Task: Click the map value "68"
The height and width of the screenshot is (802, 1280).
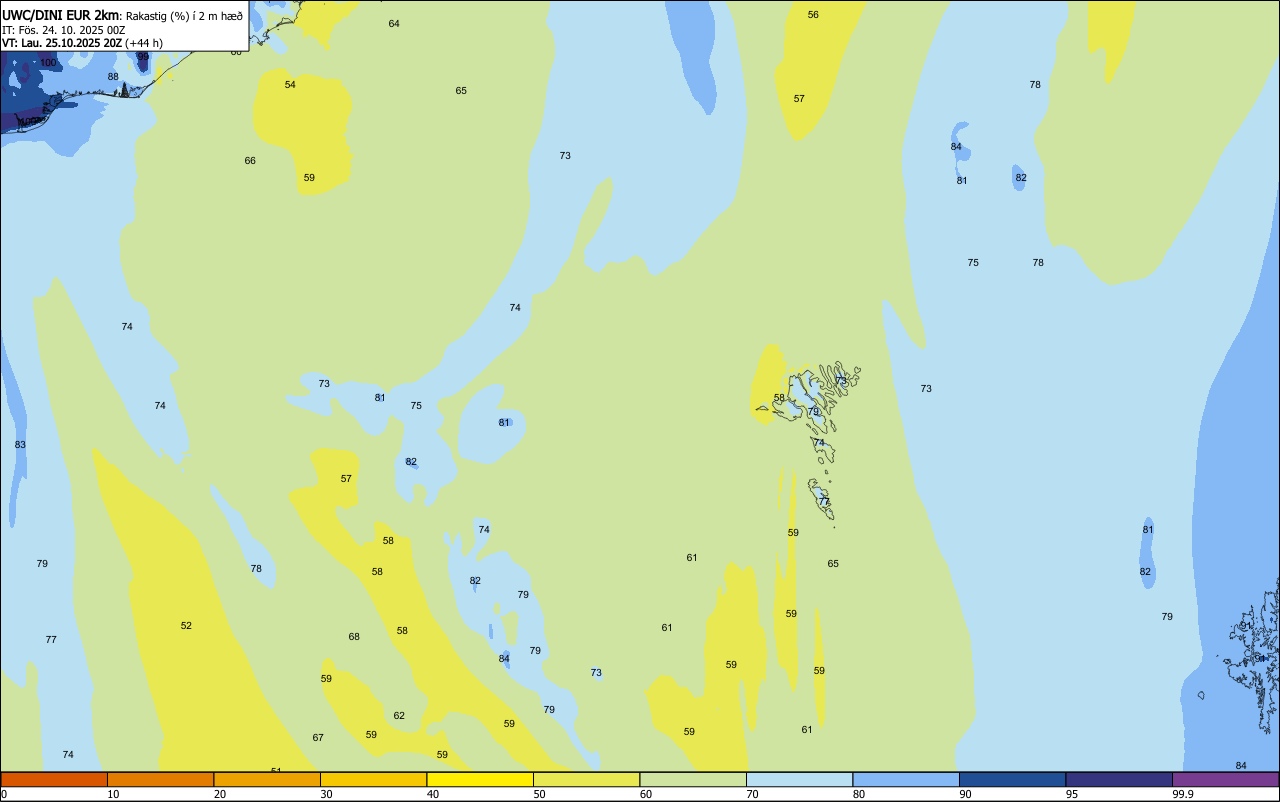Action: (354, 636)
